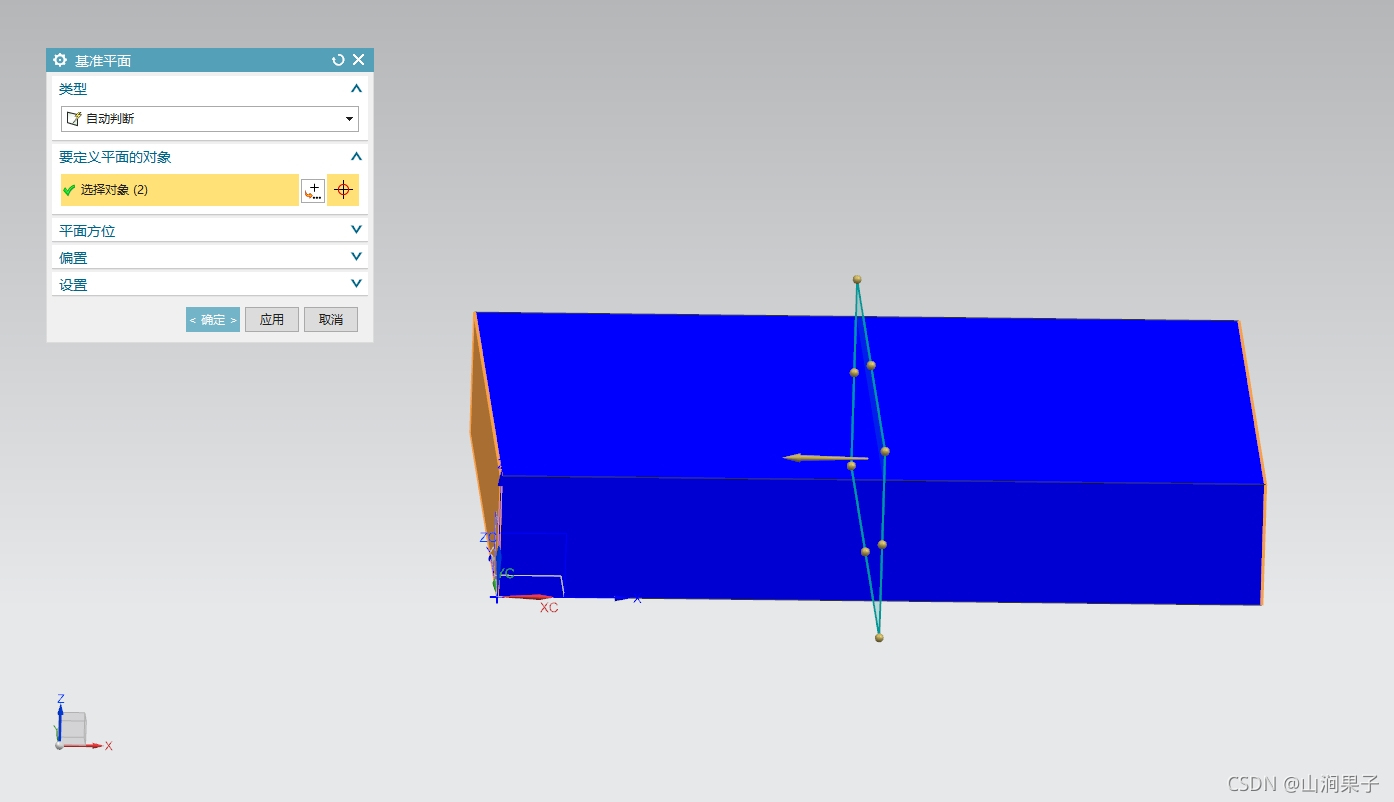The height and width of the screenshot is (802, 1394).
Task: Expand the 设置 section
Action: 356,284
